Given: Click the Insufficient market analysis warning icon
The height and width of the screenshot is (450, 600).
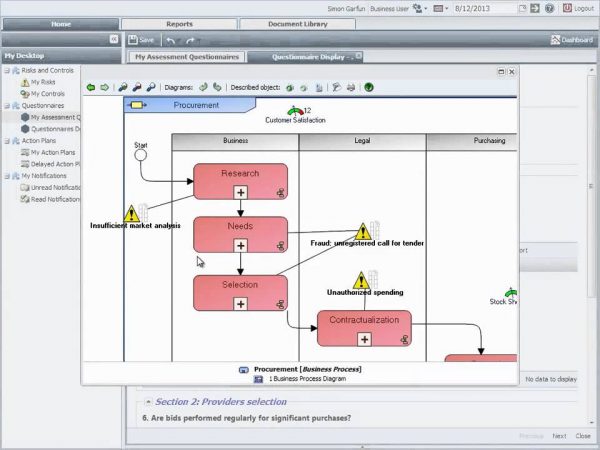Looking at the screenshot, I should (132, 213).
